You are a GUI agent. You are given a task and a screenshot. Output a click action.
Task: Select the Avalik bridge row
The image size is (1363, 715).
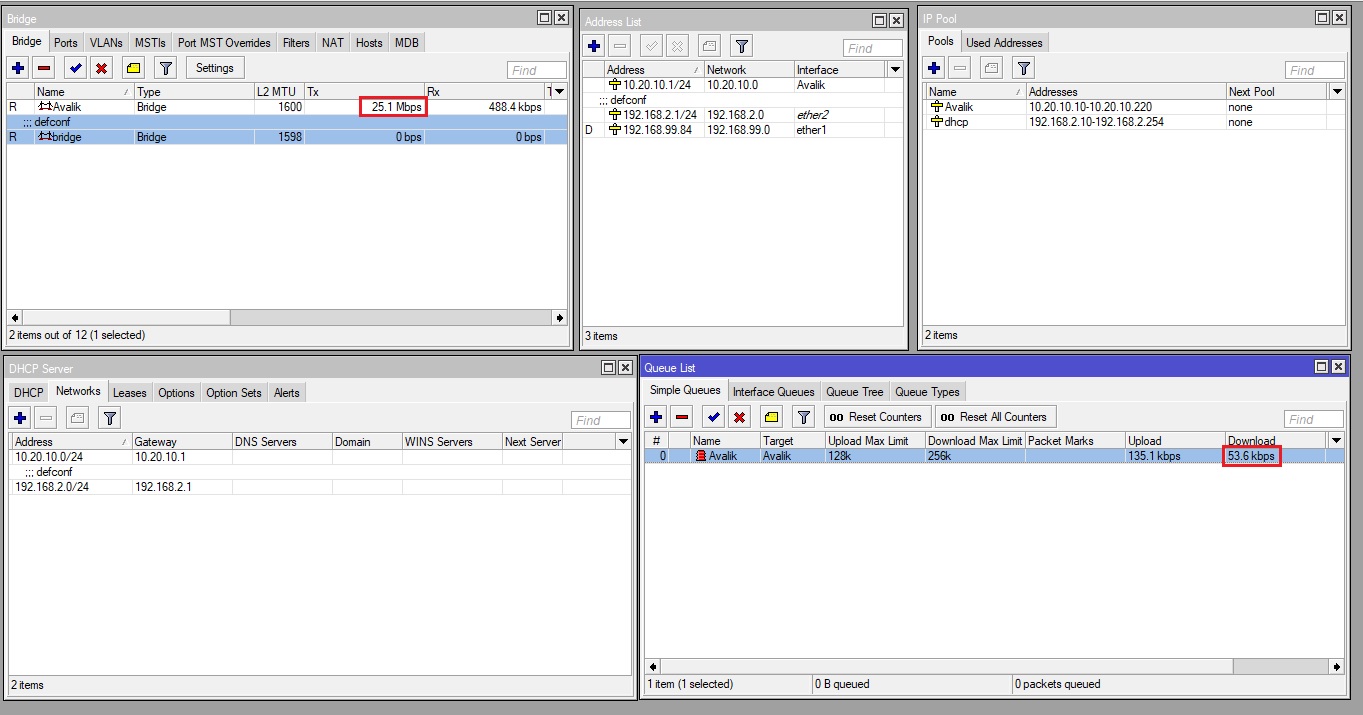tap(287, 107)
